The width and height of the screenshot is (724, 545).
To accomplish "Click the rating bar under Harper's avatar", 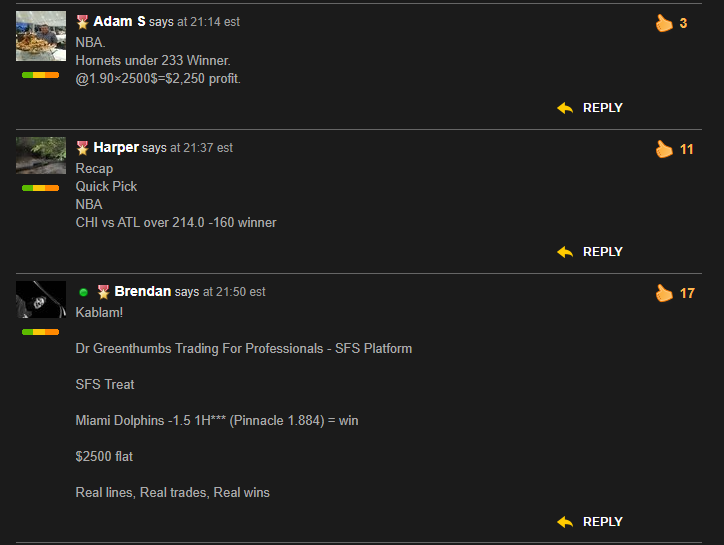I will pyautogui.click(x=41, y=188).
